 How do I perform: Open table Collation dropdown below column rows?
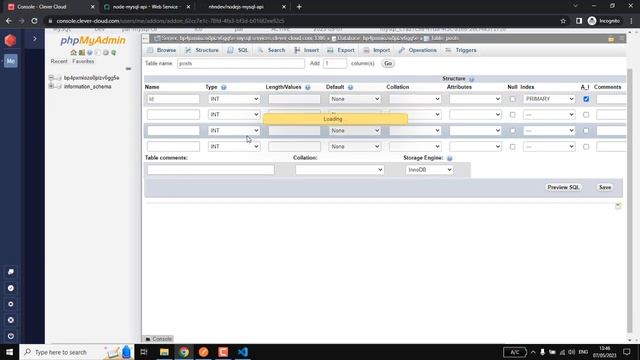pyautogui.click(x=340, y=170)
